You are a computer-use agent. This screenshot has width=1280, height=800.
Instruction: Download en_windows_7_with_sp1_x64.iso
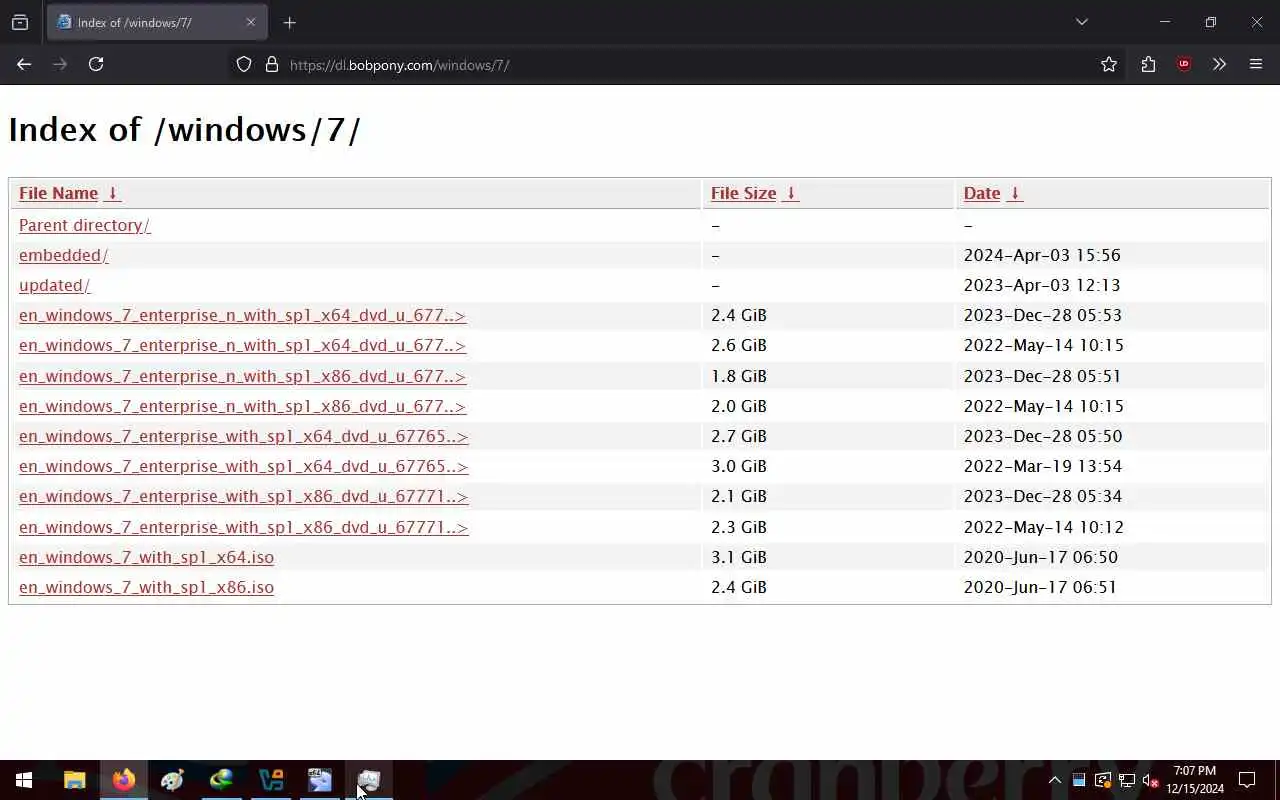[146, 557]
